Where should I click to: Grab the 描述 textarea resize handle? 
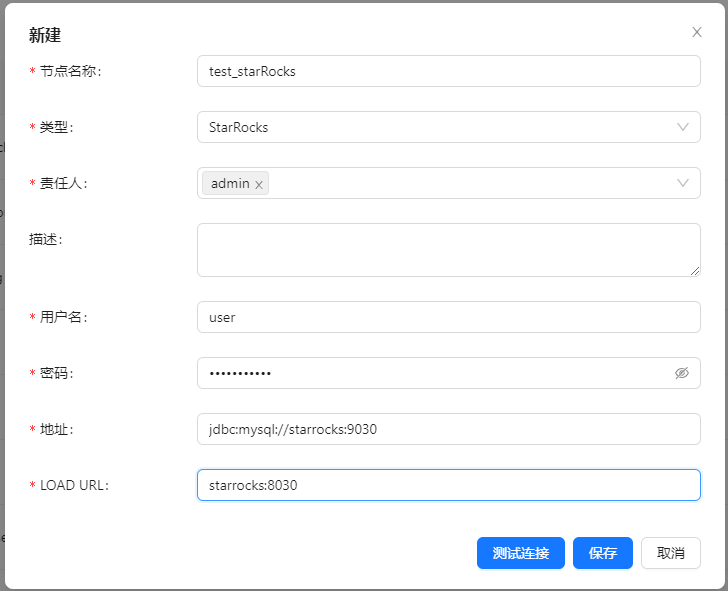click(695, 271)
